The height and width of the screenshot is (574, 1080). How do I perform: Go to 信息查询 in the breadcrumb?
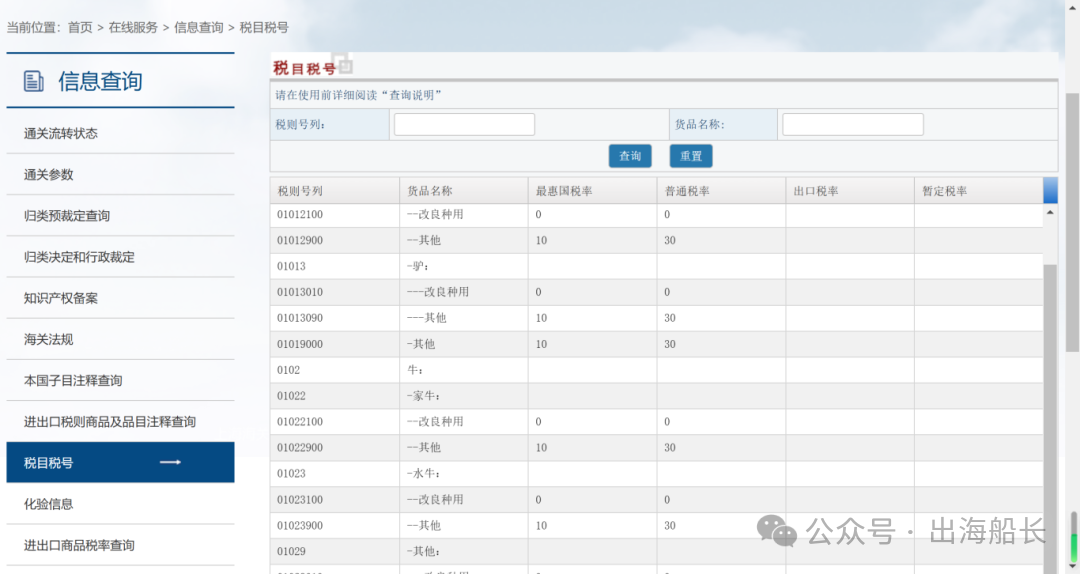(x=198, y=28)
